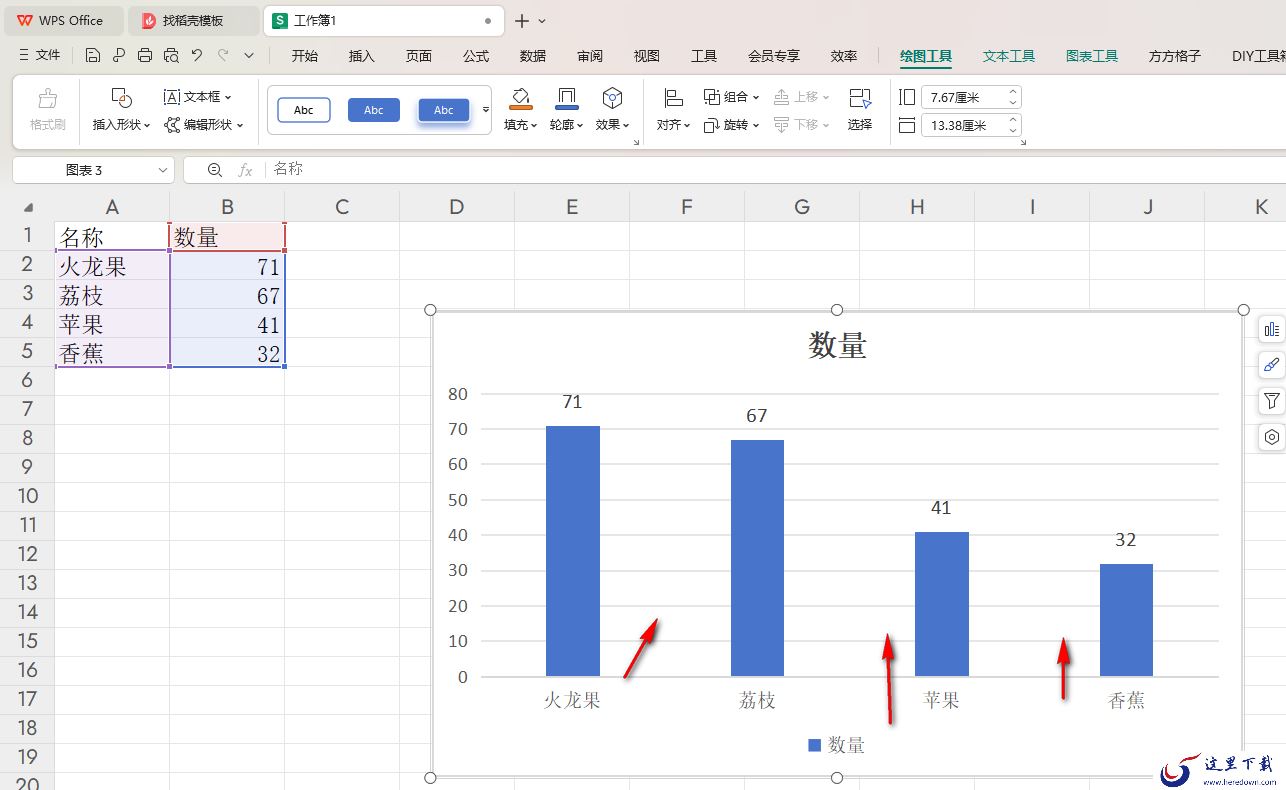The height and width of the screenshot is (790, 1286).
Task: Click column header E
Action: pyautogui.click(x=572, y=207)
